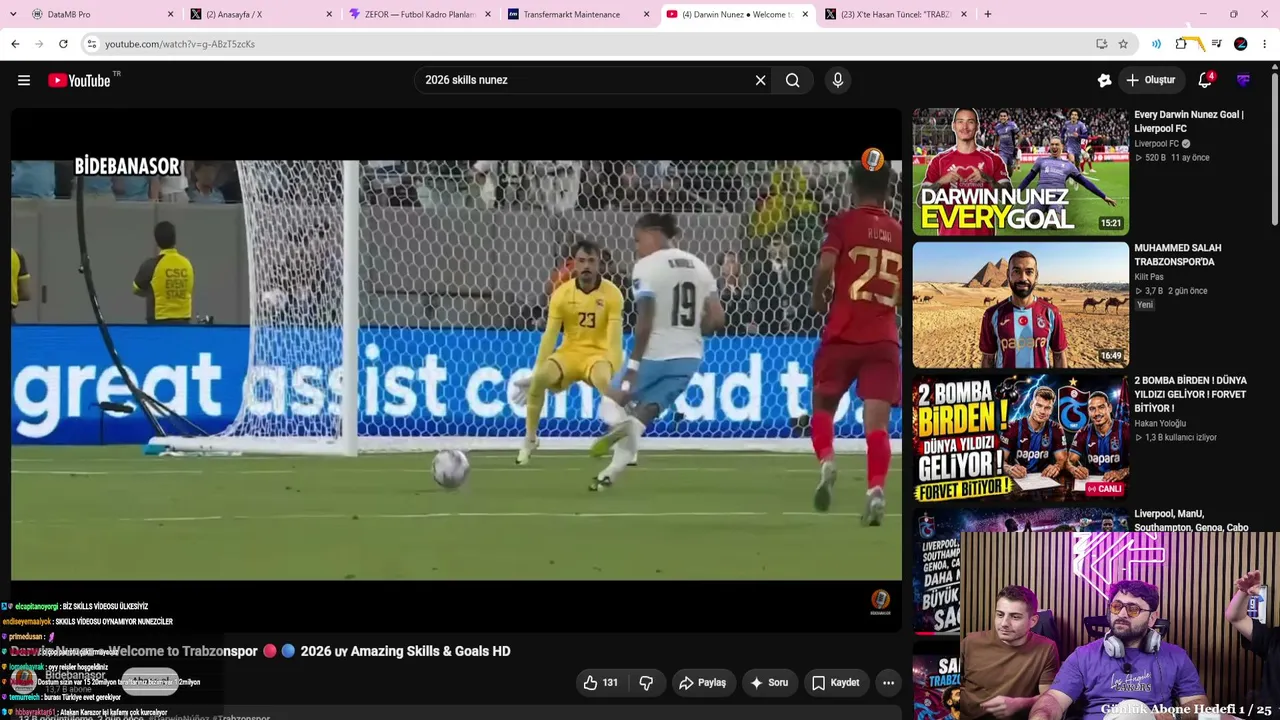
Task: Click the channel info card icon on video
Action: click(x=873, y=160)
